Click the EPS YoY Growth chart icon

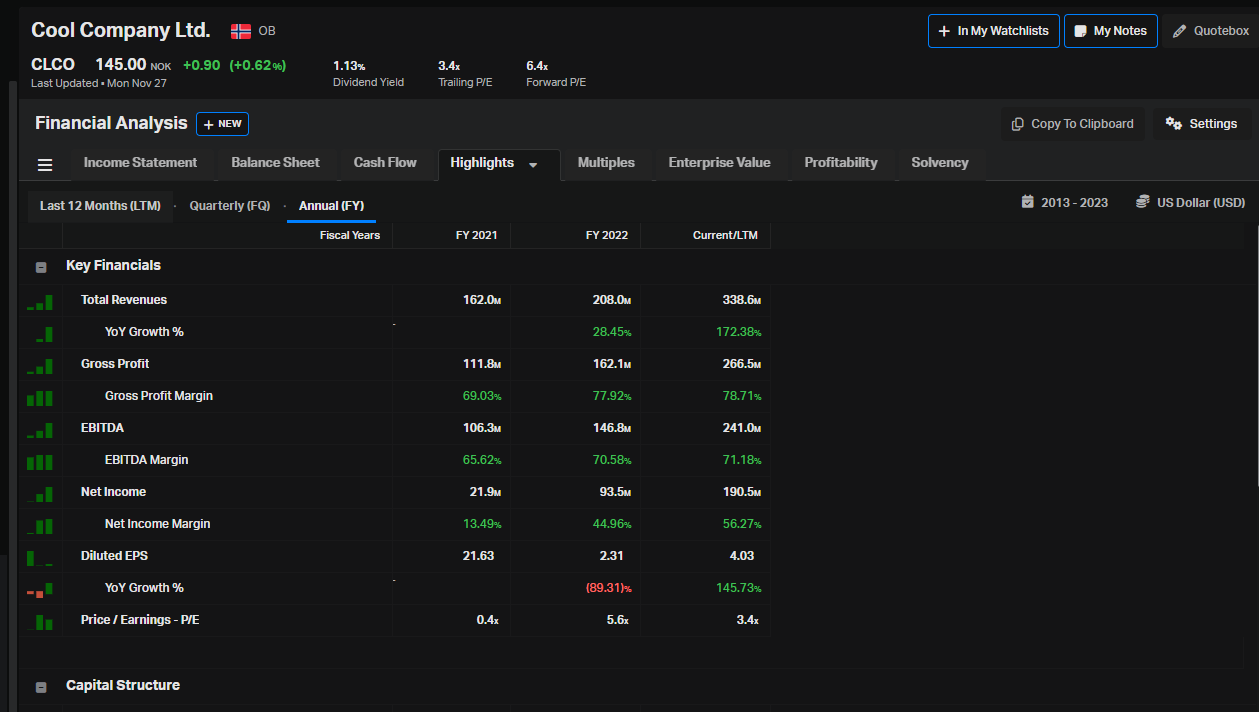pos(40,589)
